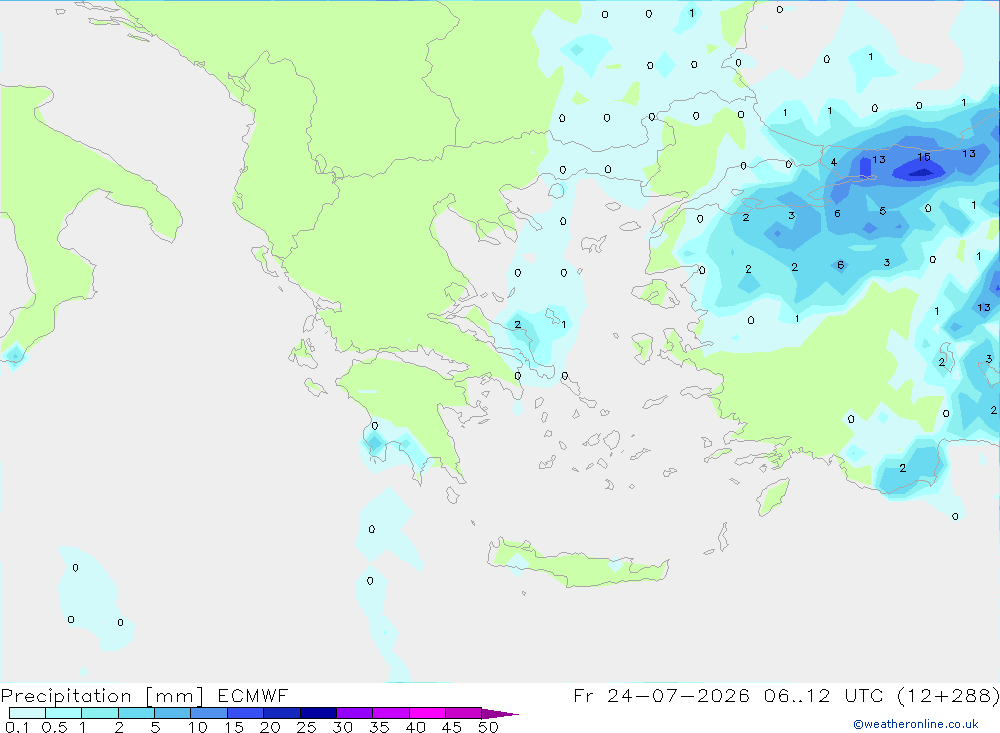The image size is (1000, 733).
Task: Click the above-50 mm arrow tip of legend
Action: coord(500,713)
